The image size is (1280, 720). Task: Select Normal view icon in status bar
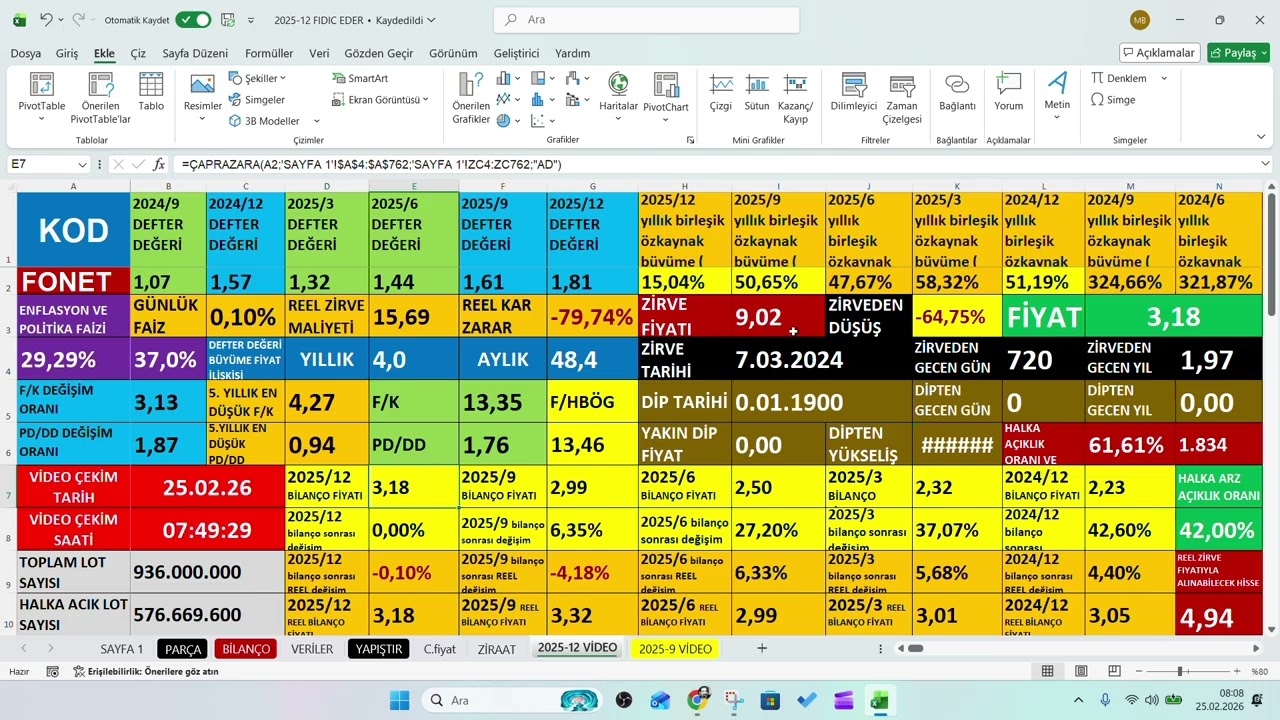1048,671
